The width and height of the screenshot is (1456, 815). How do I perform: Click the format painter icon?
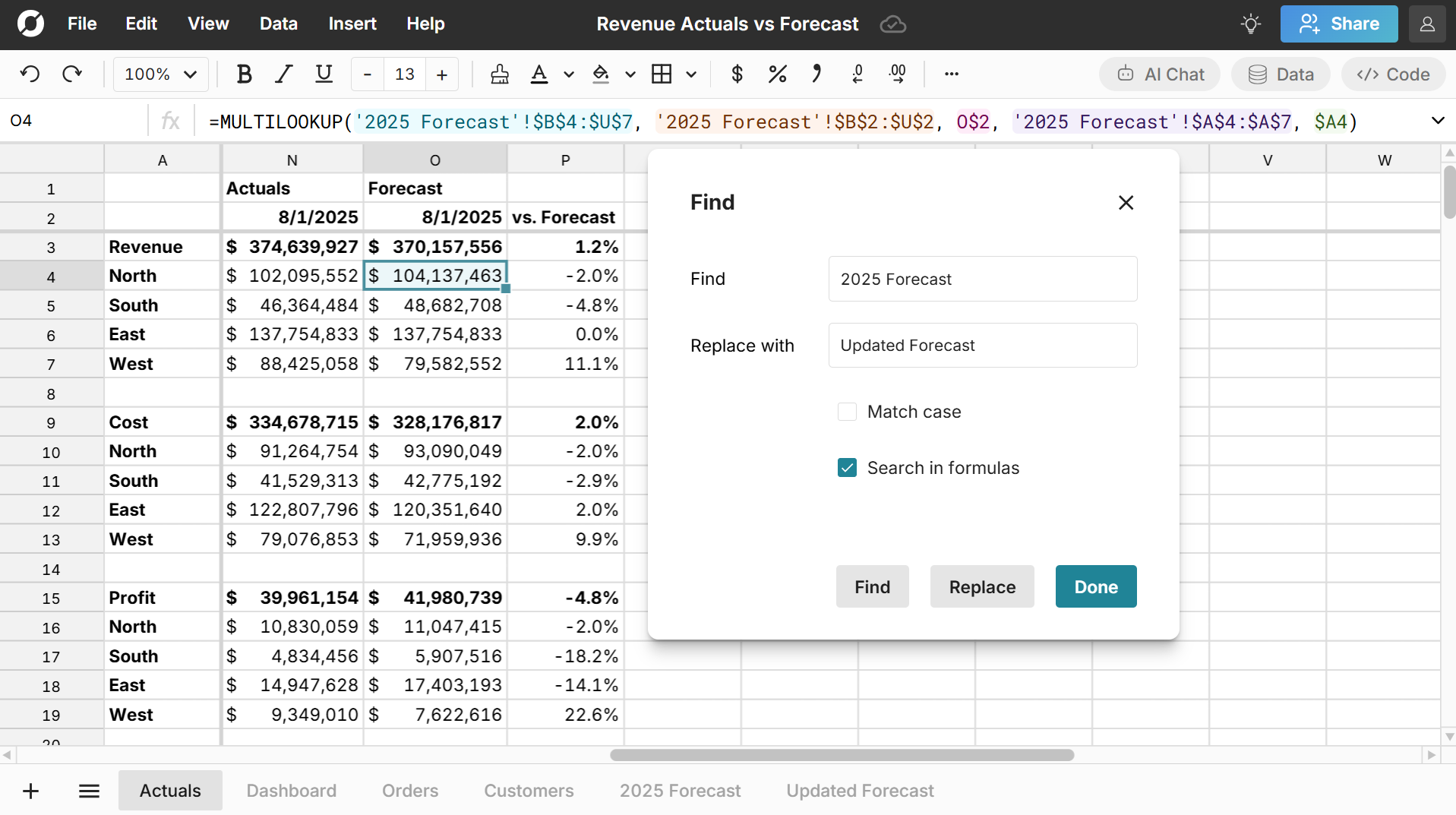[x=500, y=74]
